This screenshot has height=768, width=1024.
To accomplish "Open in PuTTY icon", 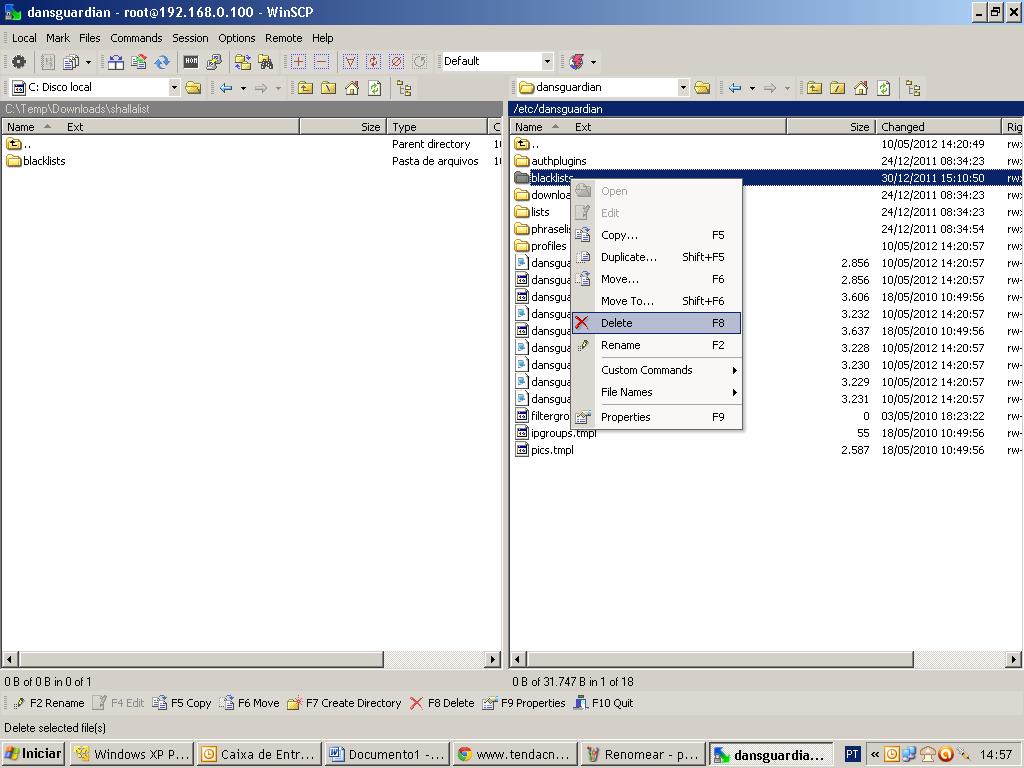I will [214, 62].
